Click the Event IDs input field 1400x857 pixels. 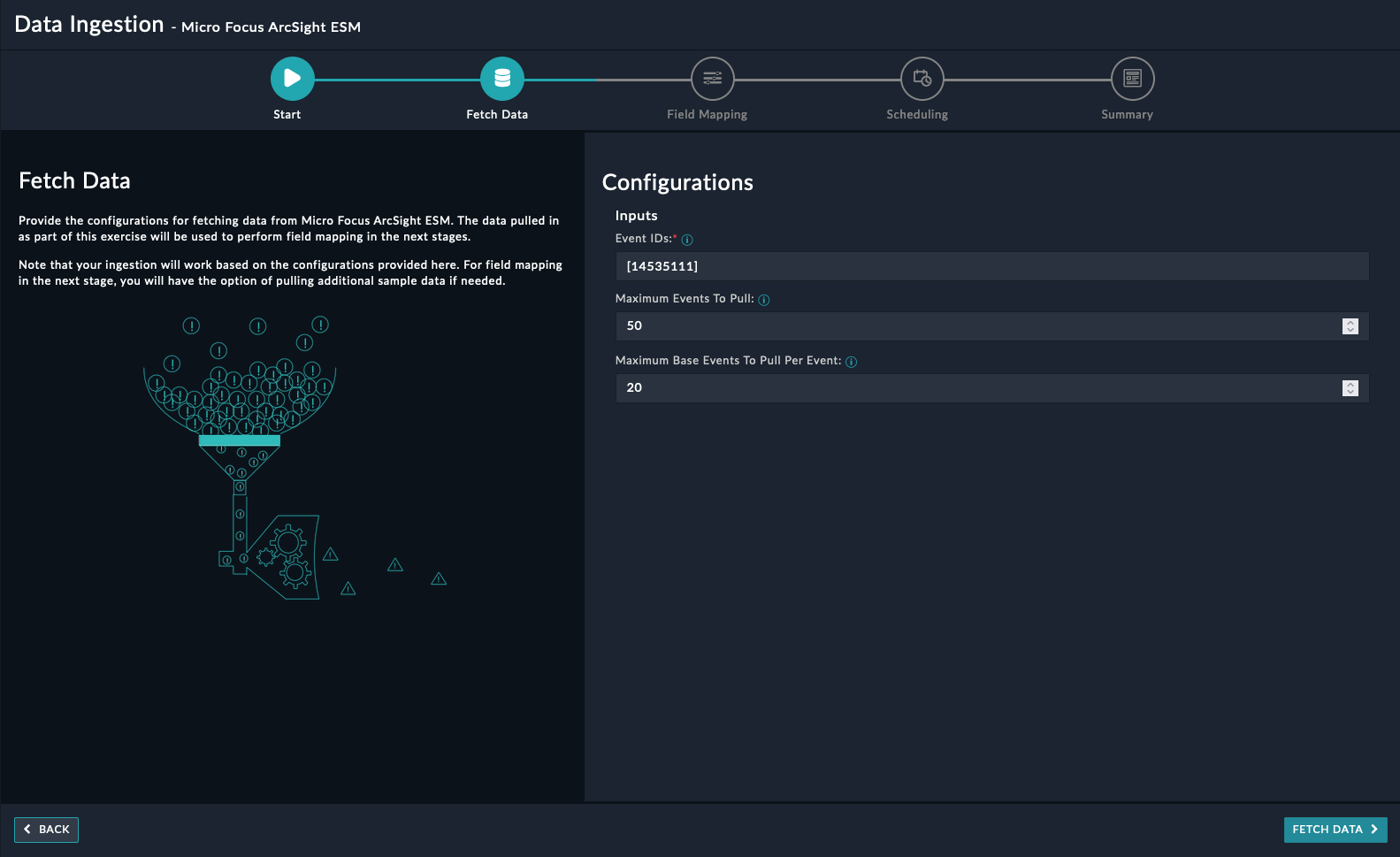[991, 266]
